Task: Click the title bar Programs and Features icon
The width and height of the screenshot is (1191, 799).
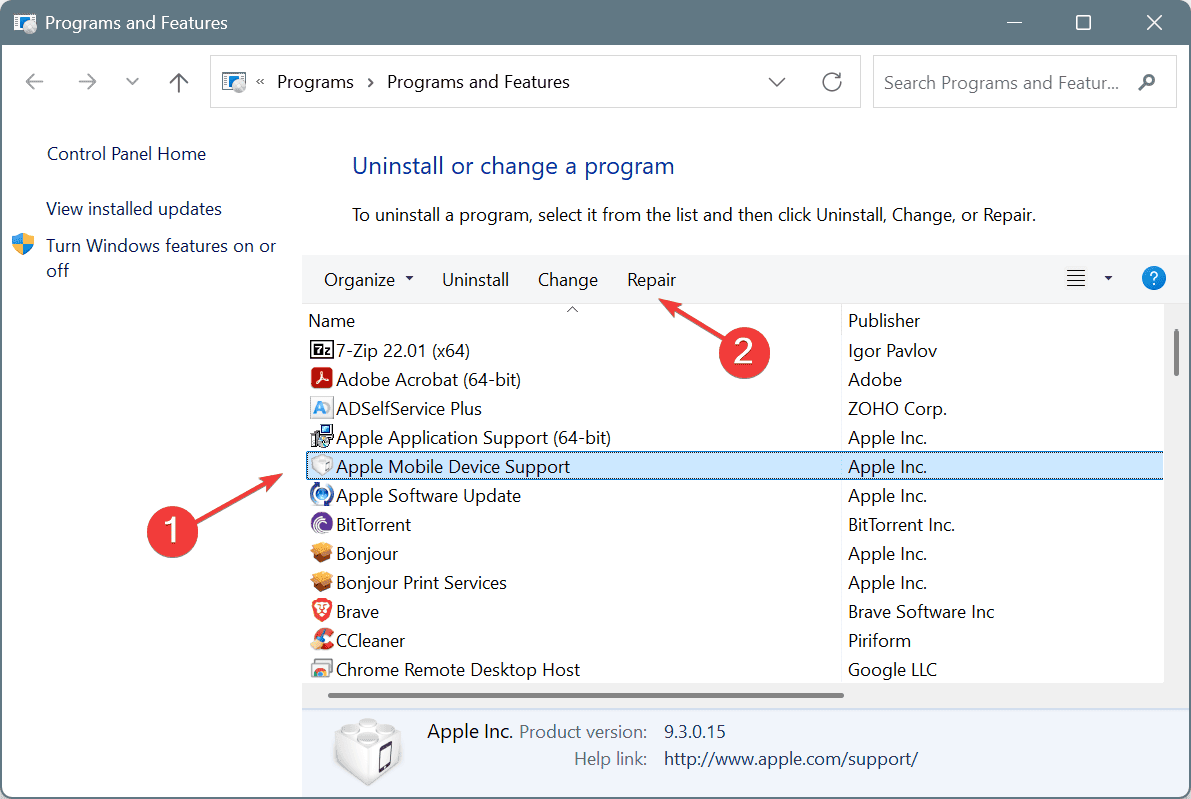Action: 25,23
